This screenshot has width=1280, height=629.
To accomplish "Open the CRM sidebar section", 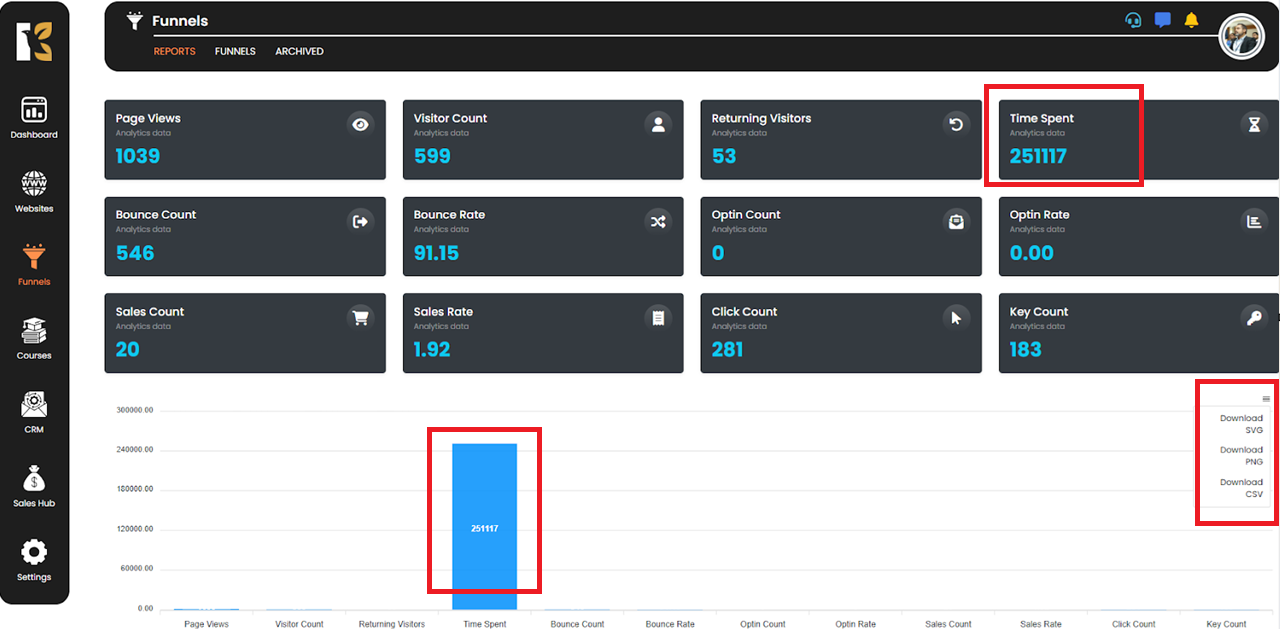I will pyautogui.click(x=34, y=411).
